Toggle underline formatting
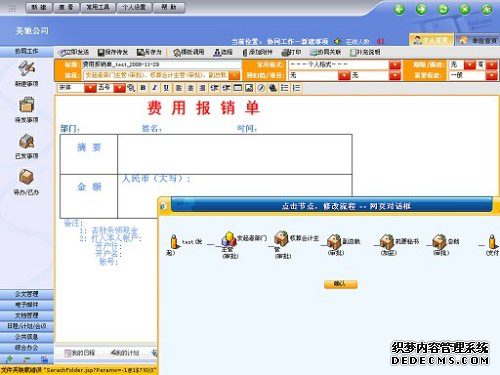 coord(166,88)
